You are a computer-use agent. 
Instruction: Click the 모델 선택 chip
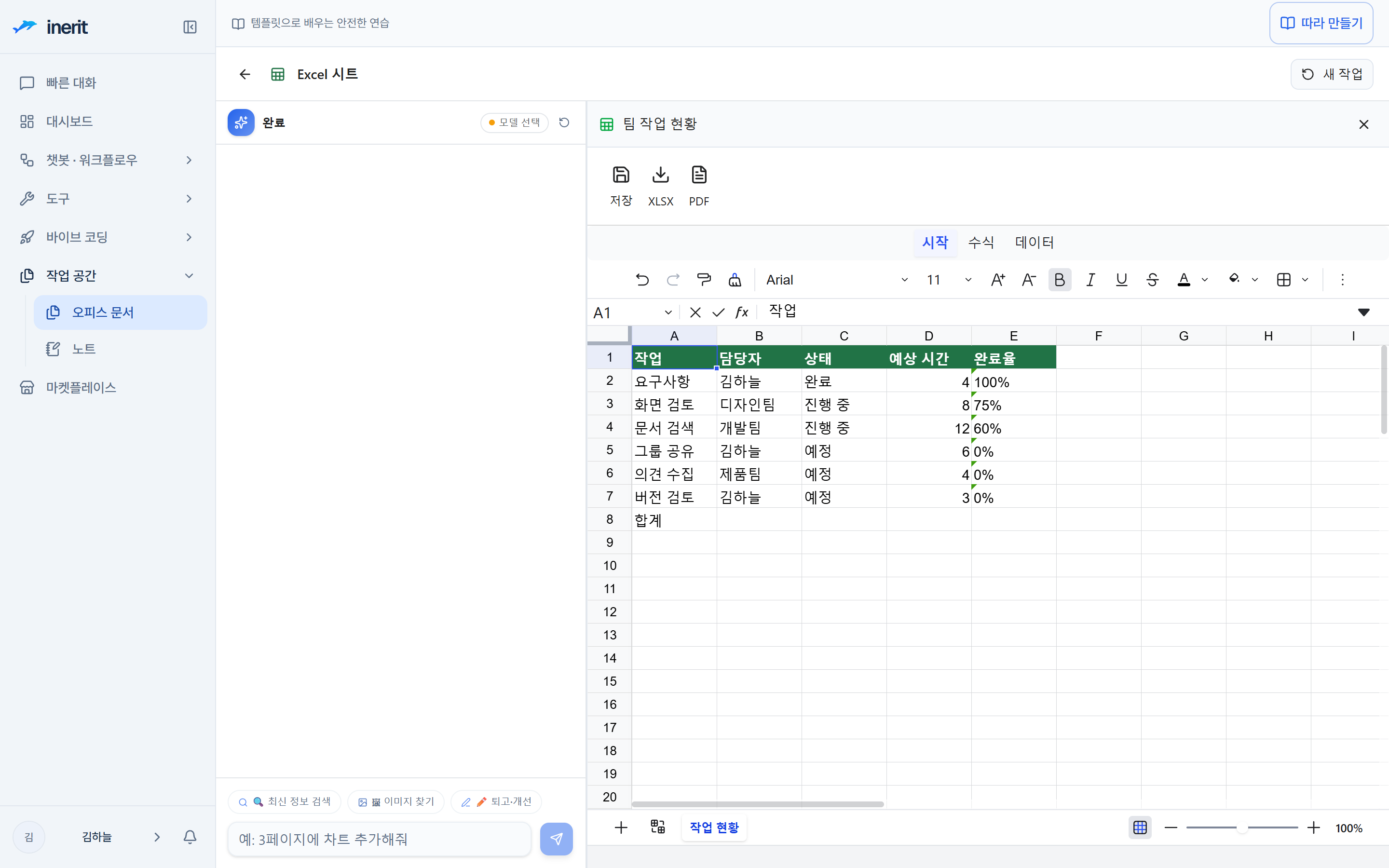click(514, 122)
